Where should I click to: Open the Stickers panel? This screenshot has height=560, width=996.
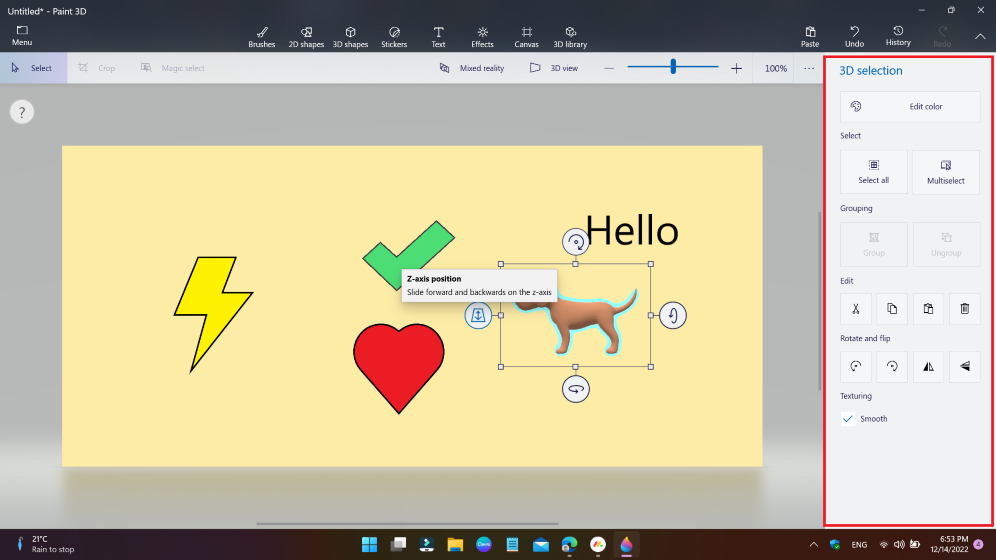[x=394, y=37]
